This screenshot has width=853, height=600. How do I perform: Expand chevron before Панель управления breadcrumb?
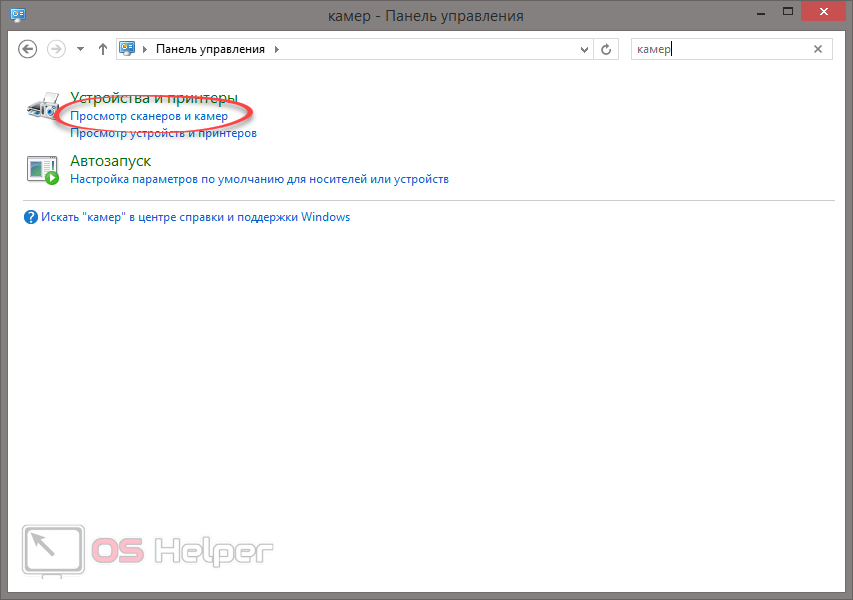tap(145, 49)
